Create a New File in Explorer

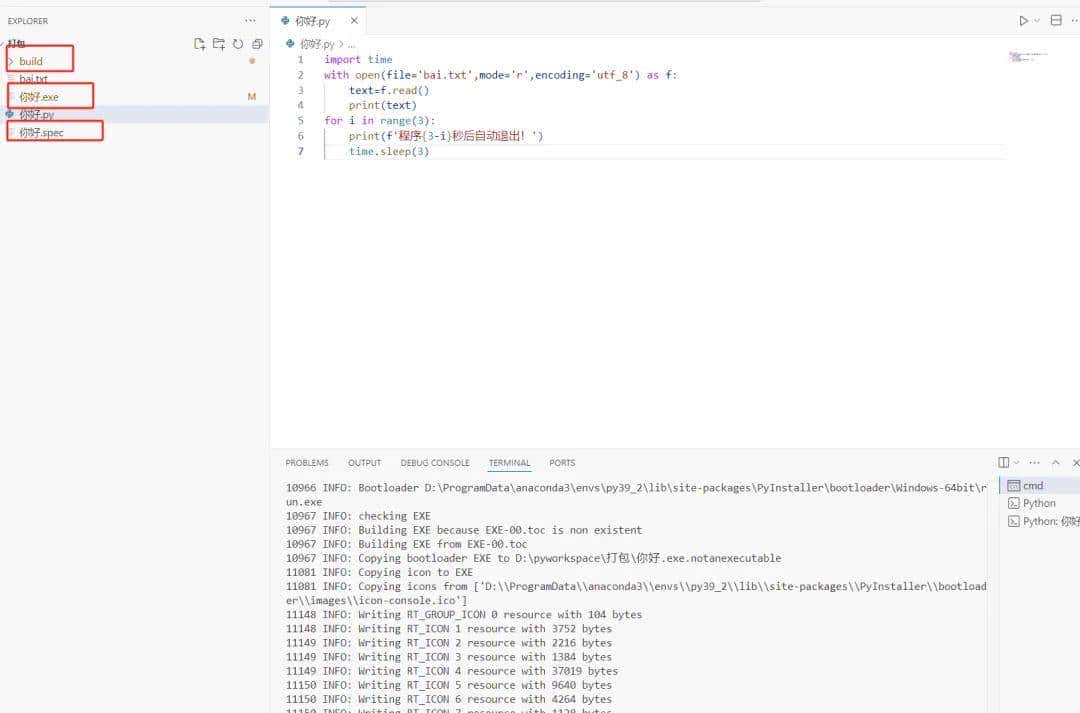pyautogui.click(x=200, y=44)
